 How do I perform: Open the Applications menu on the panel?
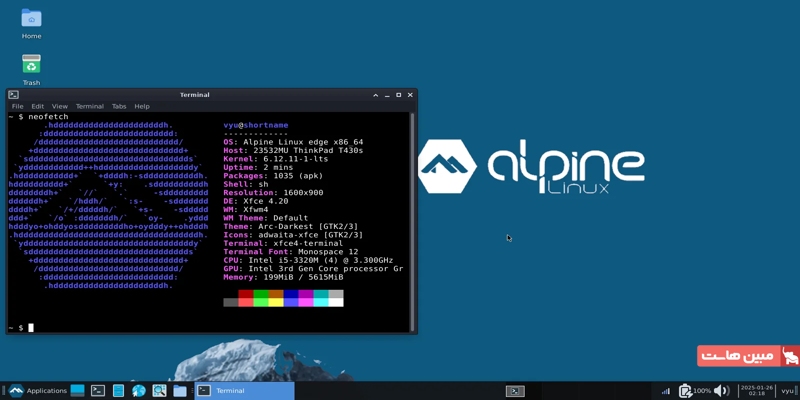(x=37, y=391)
